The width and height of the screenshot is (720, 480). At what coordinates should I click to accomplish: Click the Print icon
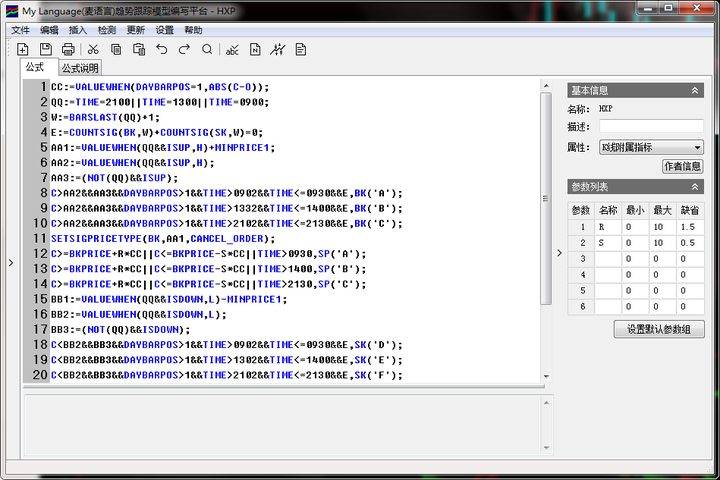pos(68,49)
